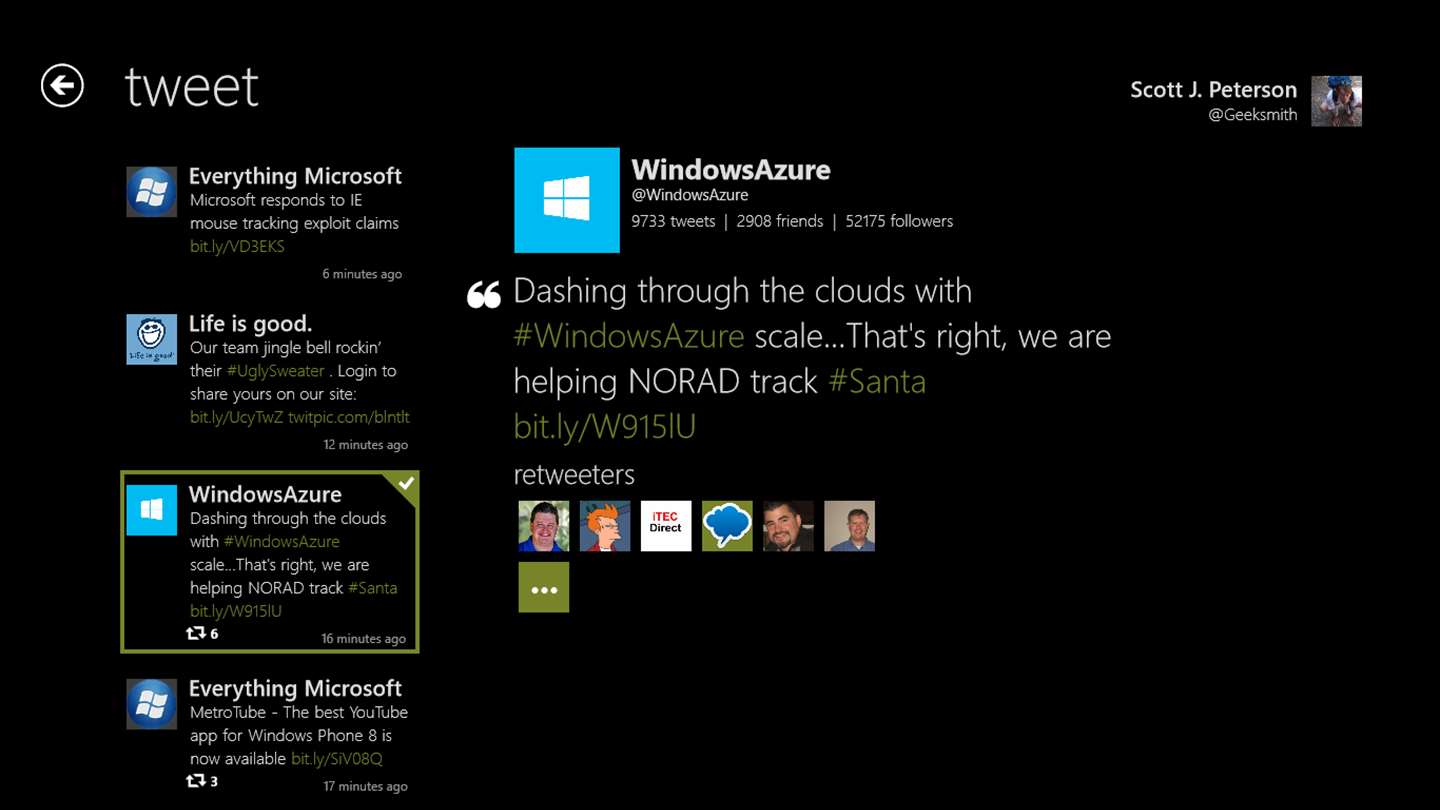Click the WindowsAzure name in the detail pane
Screen dimensions: 1440x810
(x=731, y=169)
